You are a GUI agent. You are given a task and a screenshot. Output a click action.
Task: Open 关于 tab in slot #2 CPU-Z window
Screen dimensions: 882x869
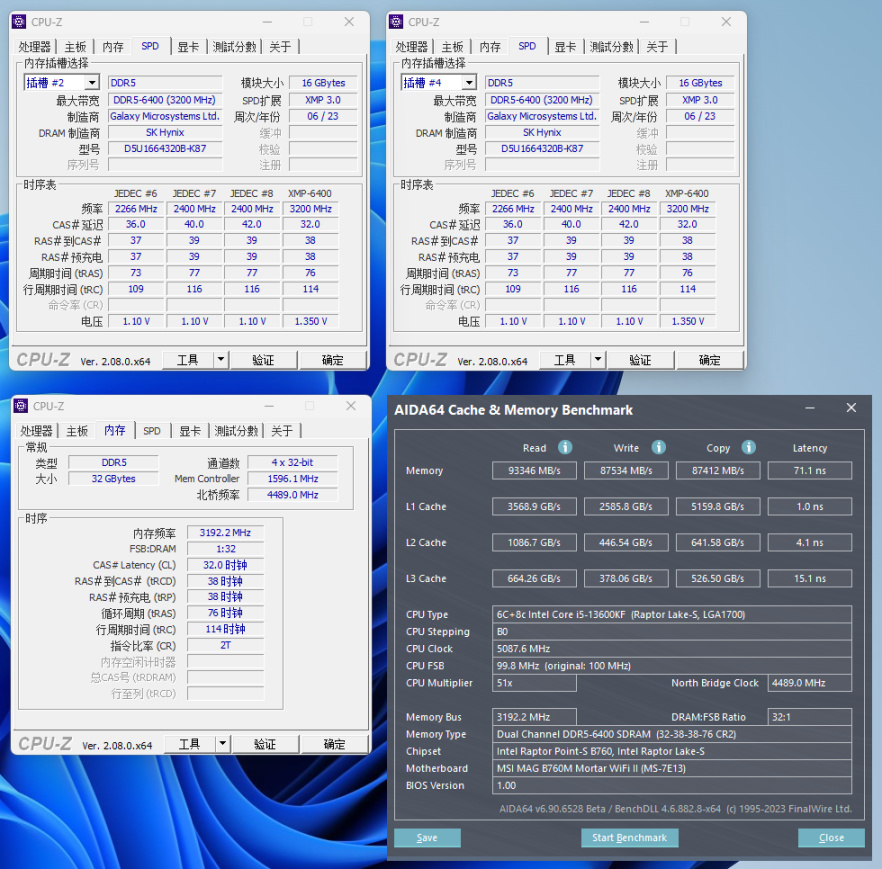(280, 47)
